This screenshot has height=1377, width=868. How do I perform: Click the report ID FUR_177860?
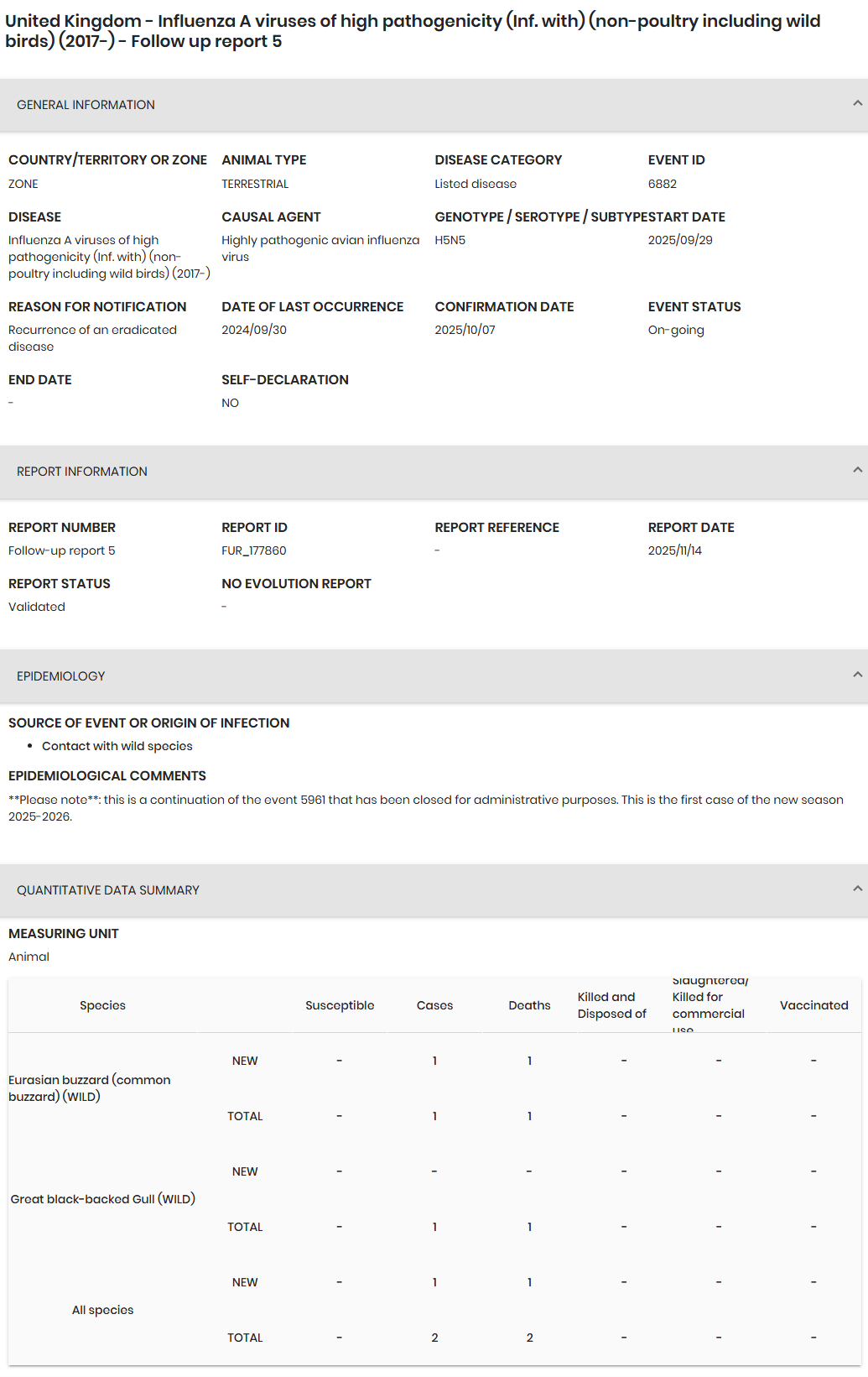[x=254, y=550]
